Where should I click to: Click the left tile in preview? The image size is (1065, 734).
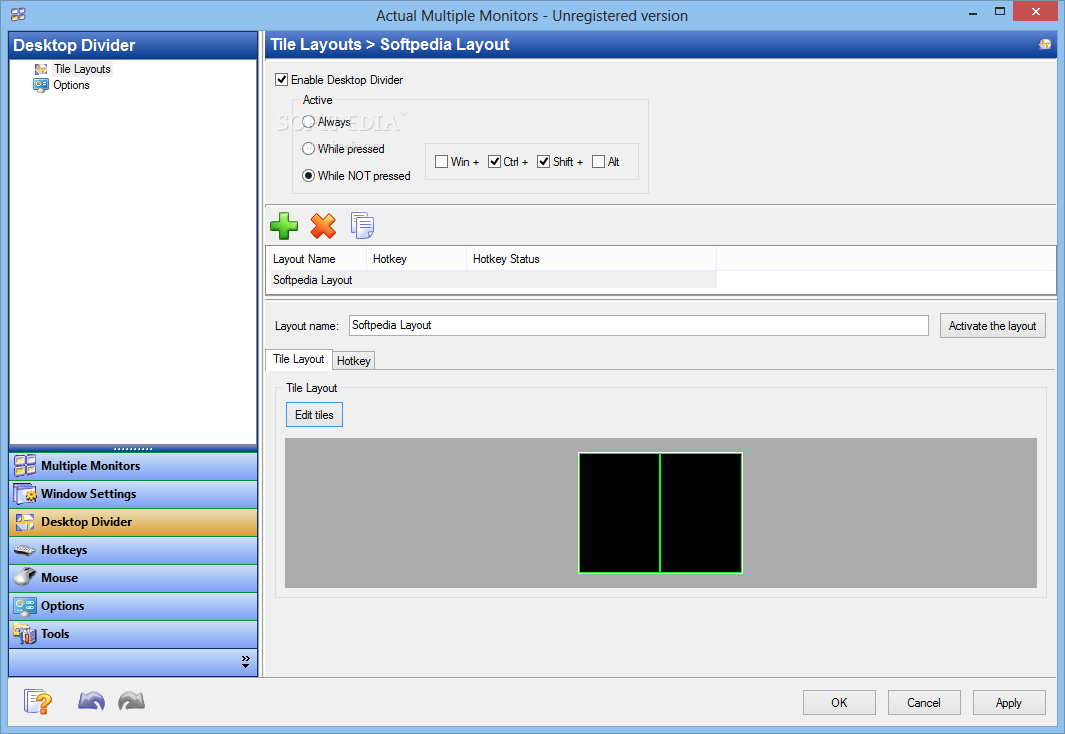pyautogui.click(x=619, y=513)
